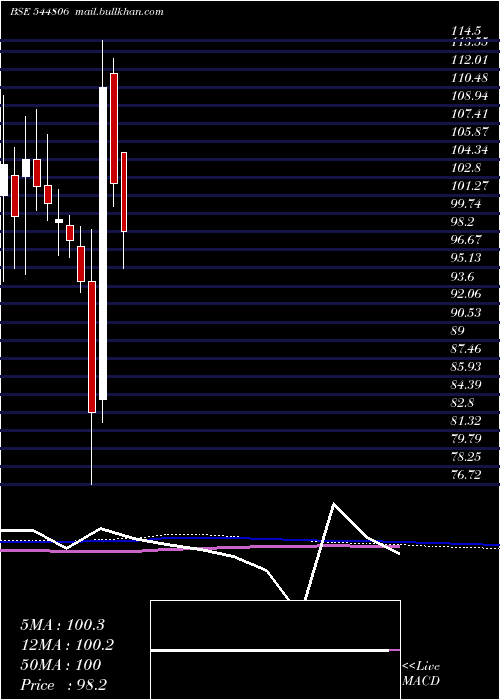Click the 'BSE 544806 mail.bullkhan.com' header text
The width and height of the screenshot is (500, 700).
tap(87, 12)
